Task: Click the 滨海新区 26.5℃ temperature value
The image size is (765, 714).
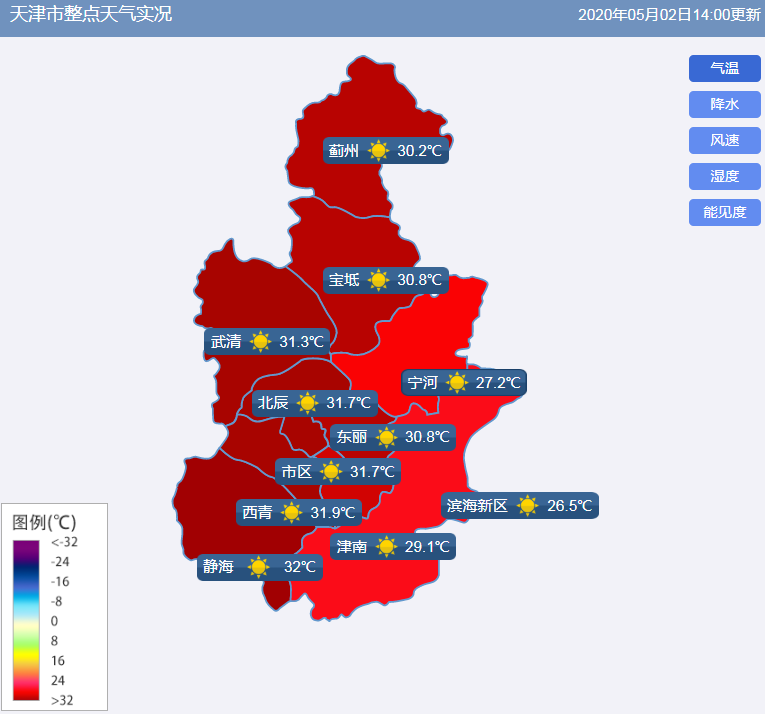Action: point(569,506)
